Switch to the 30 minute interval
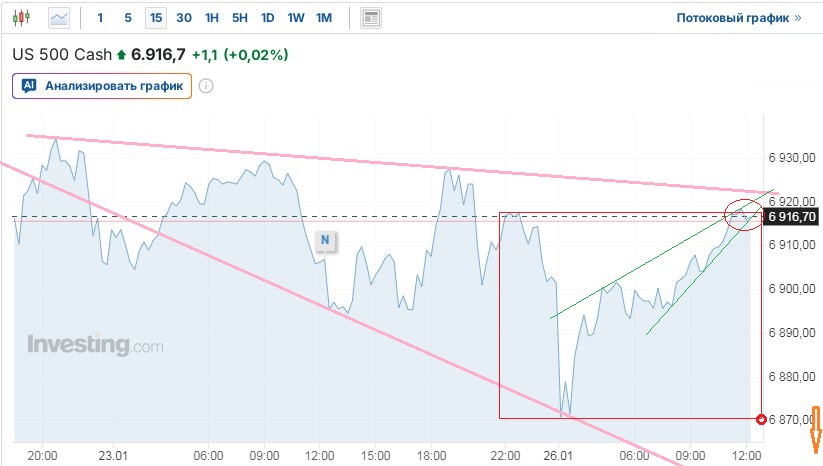The height and width of the screenshot is (466, 823). [184, 17]
